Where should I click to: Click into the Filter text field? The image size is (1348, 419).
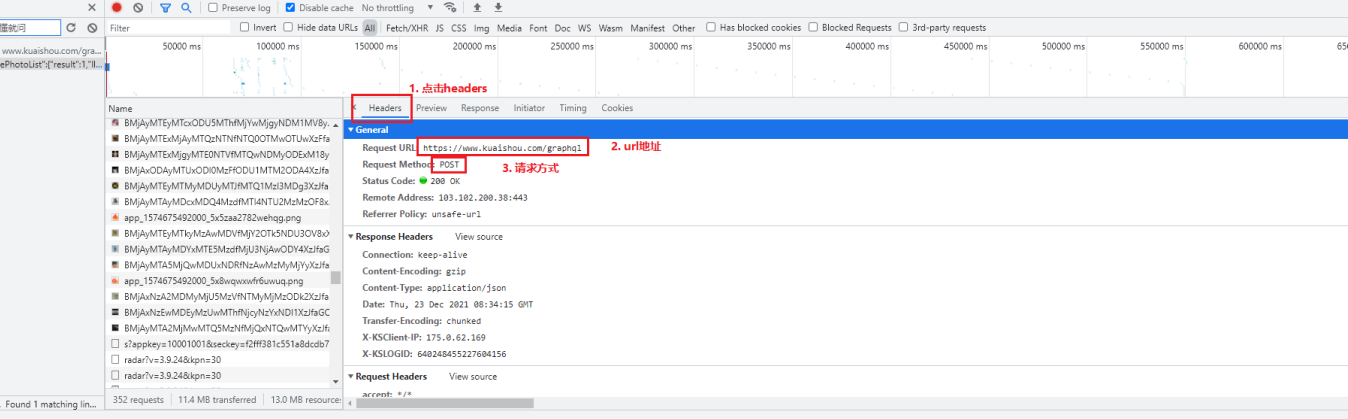click(x=170, y=28)
